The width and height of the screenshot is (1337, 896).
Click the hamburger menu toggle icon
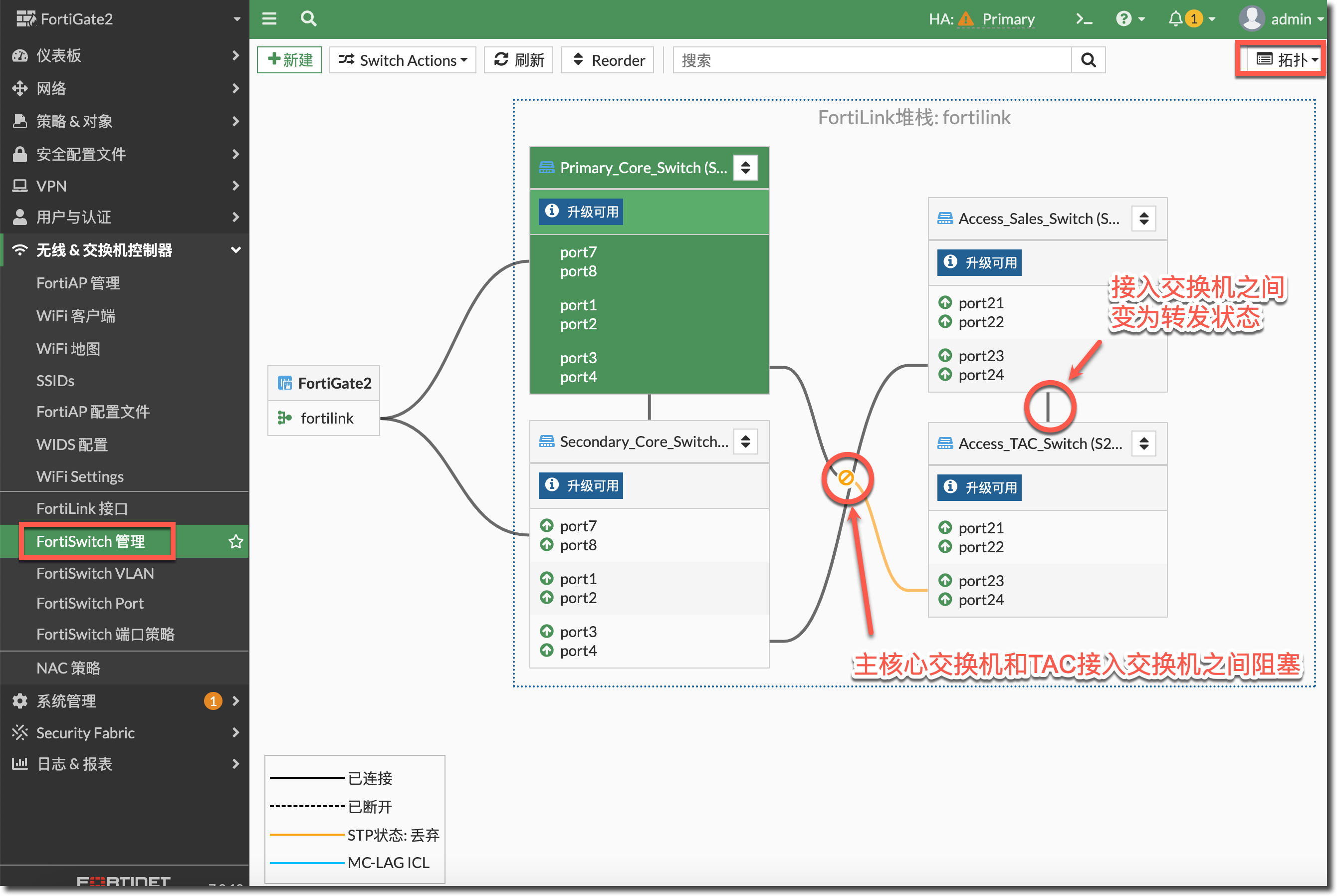[269, 19]
